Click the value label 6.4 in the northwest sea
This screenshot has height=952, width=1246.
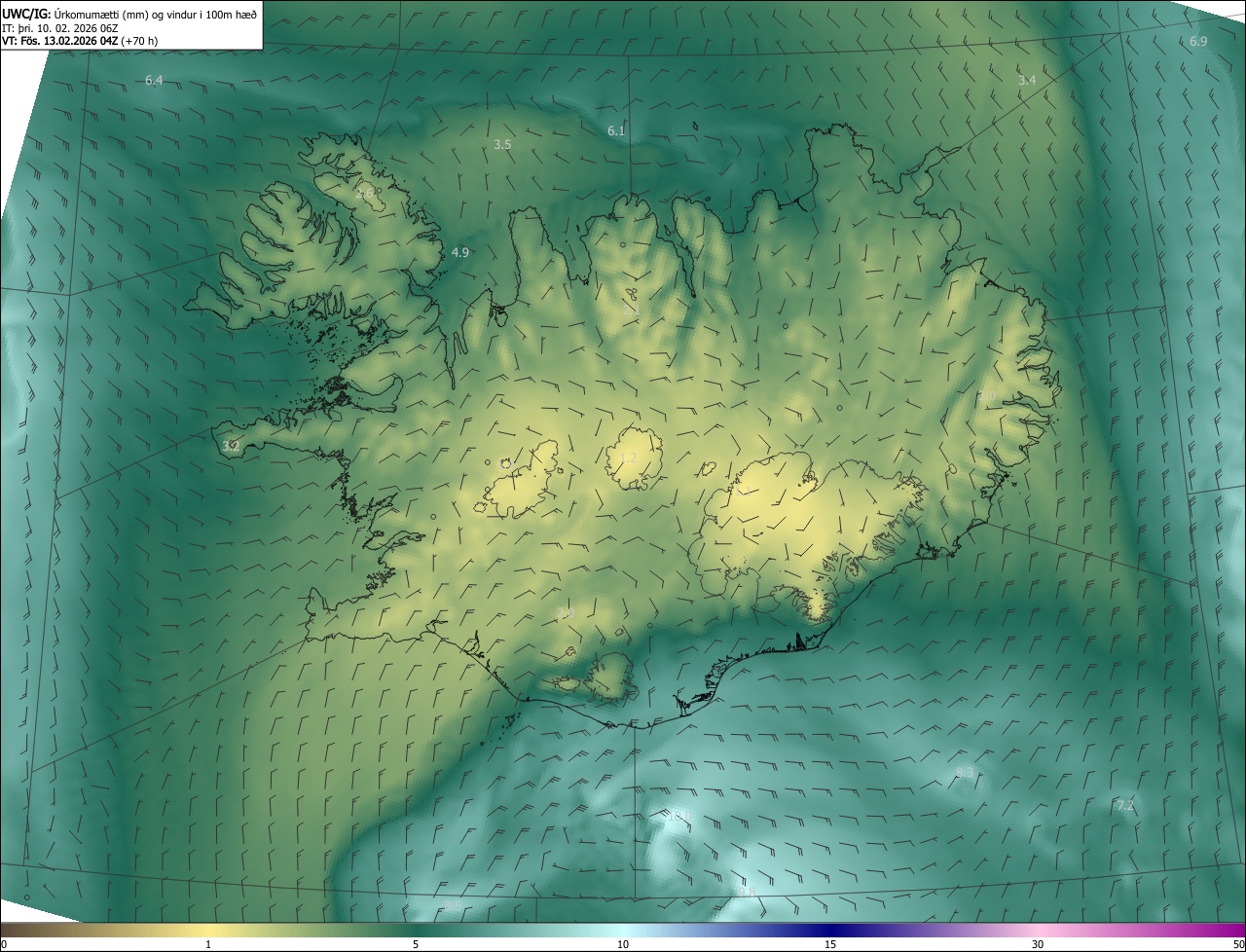pyautogui.click(x=154, y=81)
